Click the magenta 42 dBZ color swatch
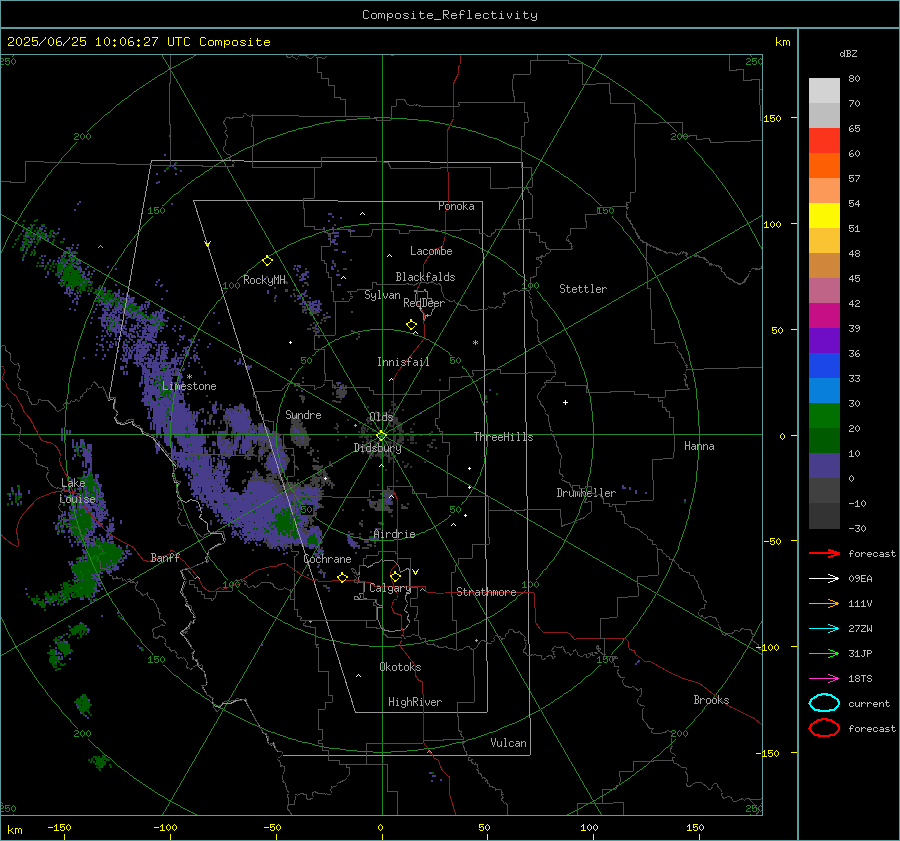The image size is (900, 841). (x=824, y=315)
